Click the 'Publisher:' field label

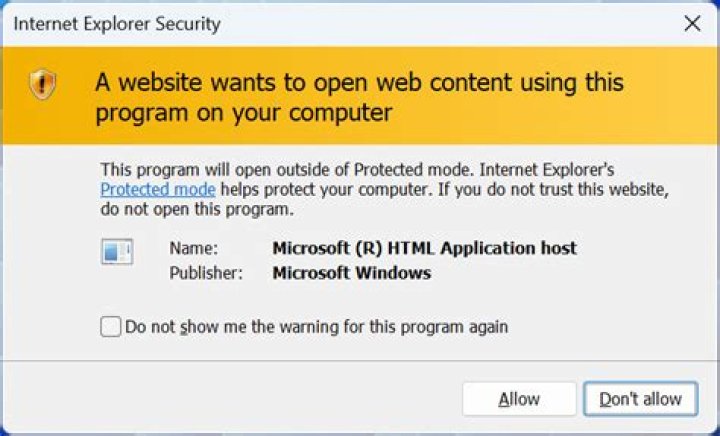[206, 273]
